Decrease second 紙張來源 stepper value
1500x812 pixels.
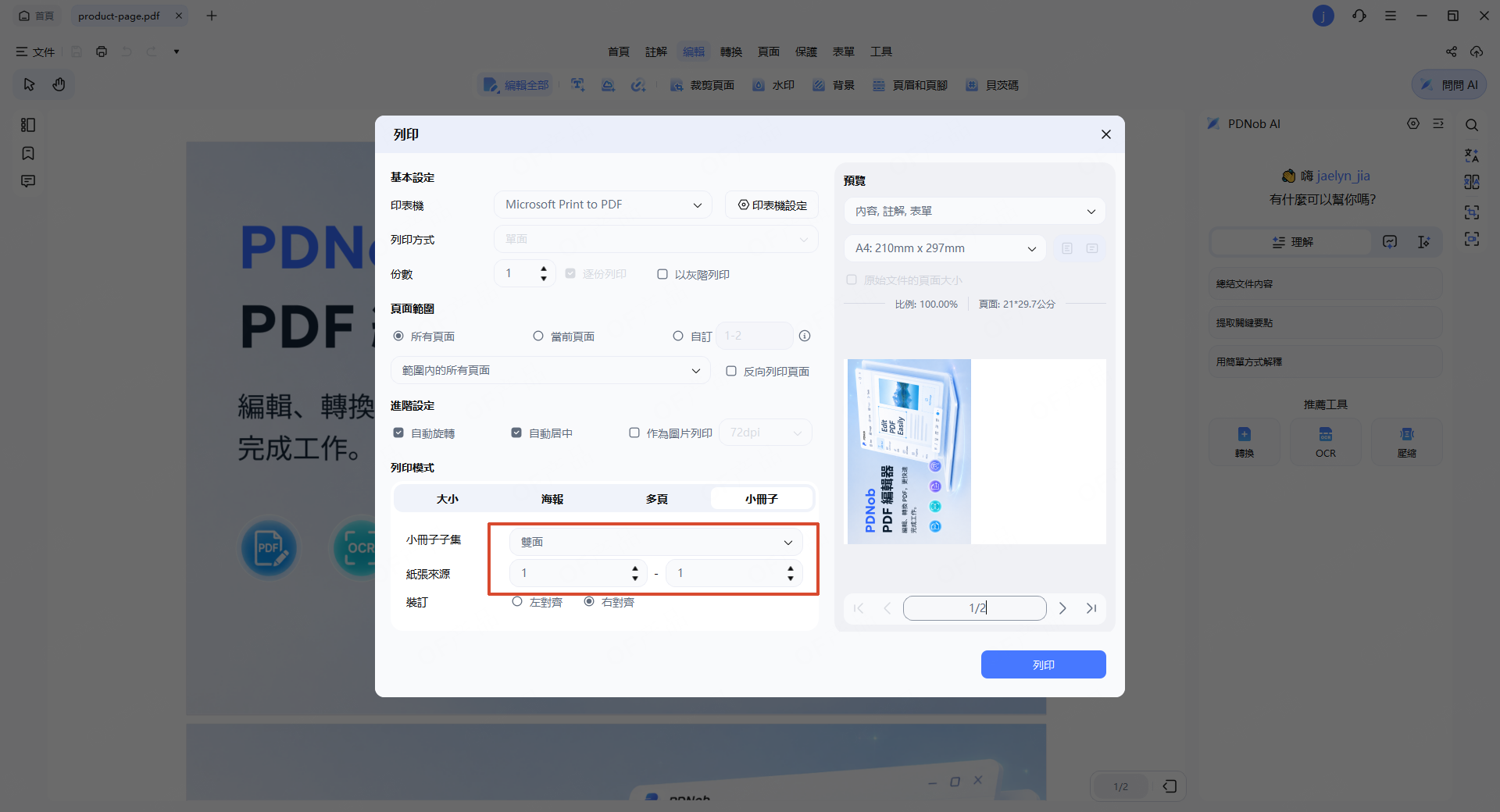coord(791,579)
